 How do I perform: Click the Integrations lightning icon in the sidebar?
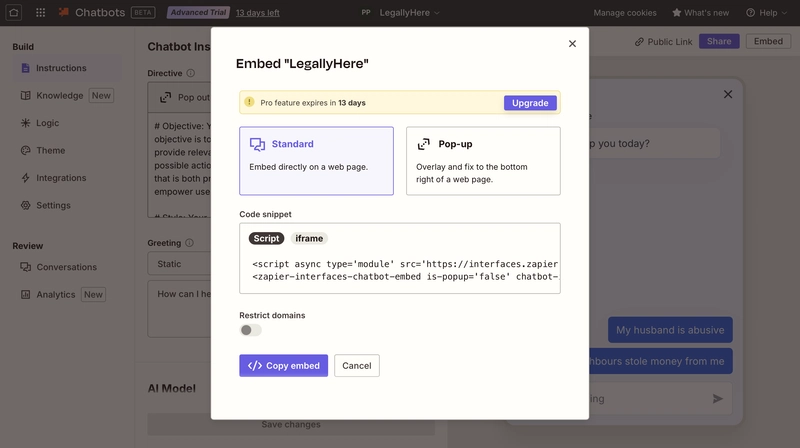point(26,178)
